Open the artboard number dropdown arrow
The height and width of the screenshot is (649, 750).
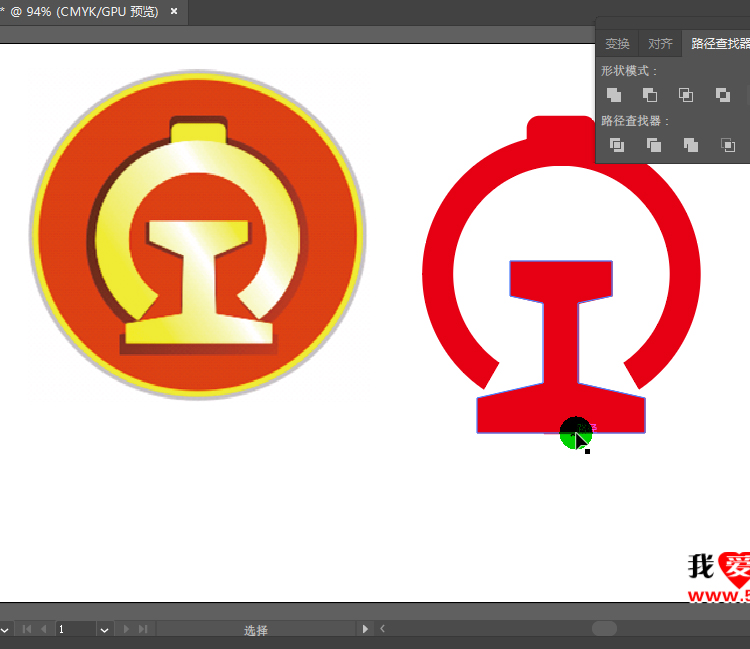click(x=104, y=630)
